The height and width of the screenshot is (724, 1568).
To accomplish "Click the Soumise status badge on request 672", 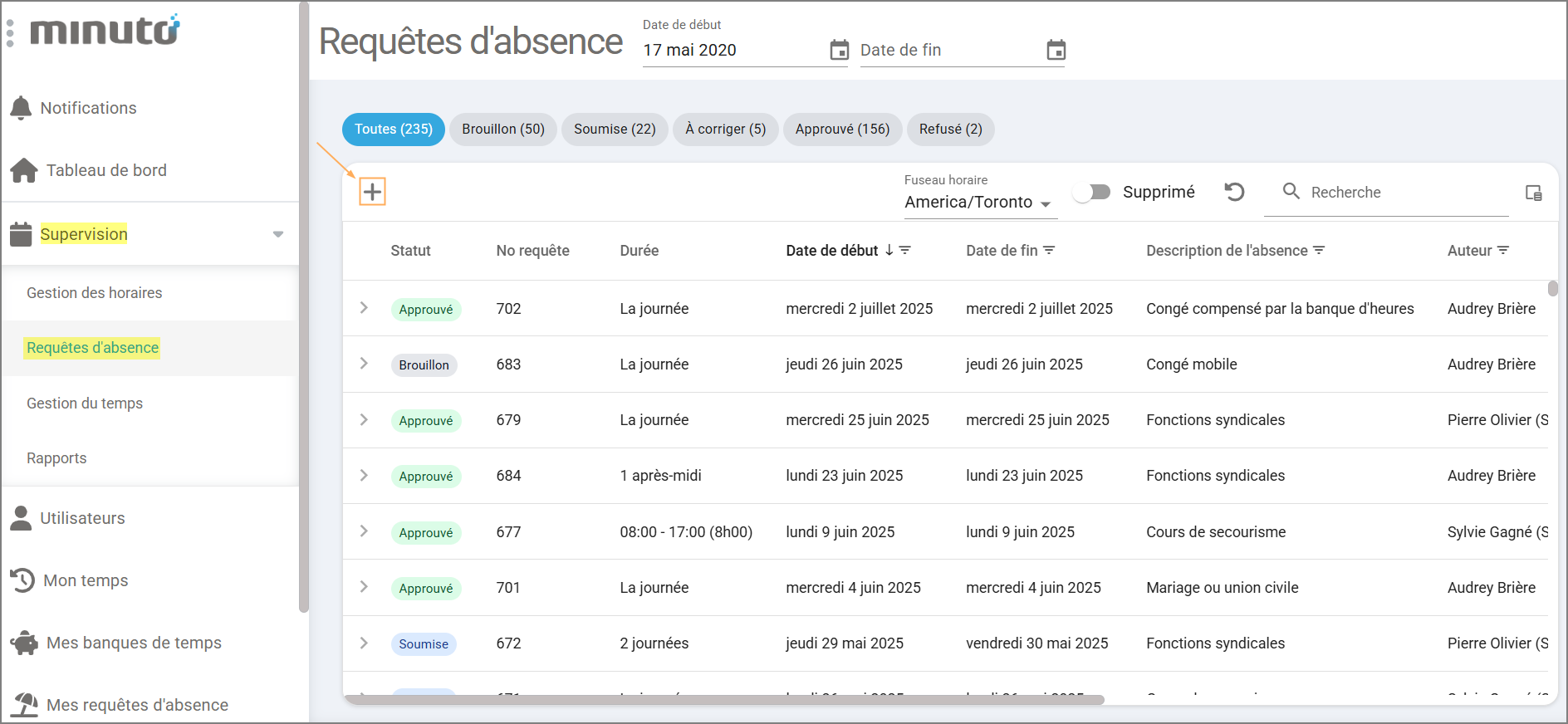I will [x=424, y=643].
